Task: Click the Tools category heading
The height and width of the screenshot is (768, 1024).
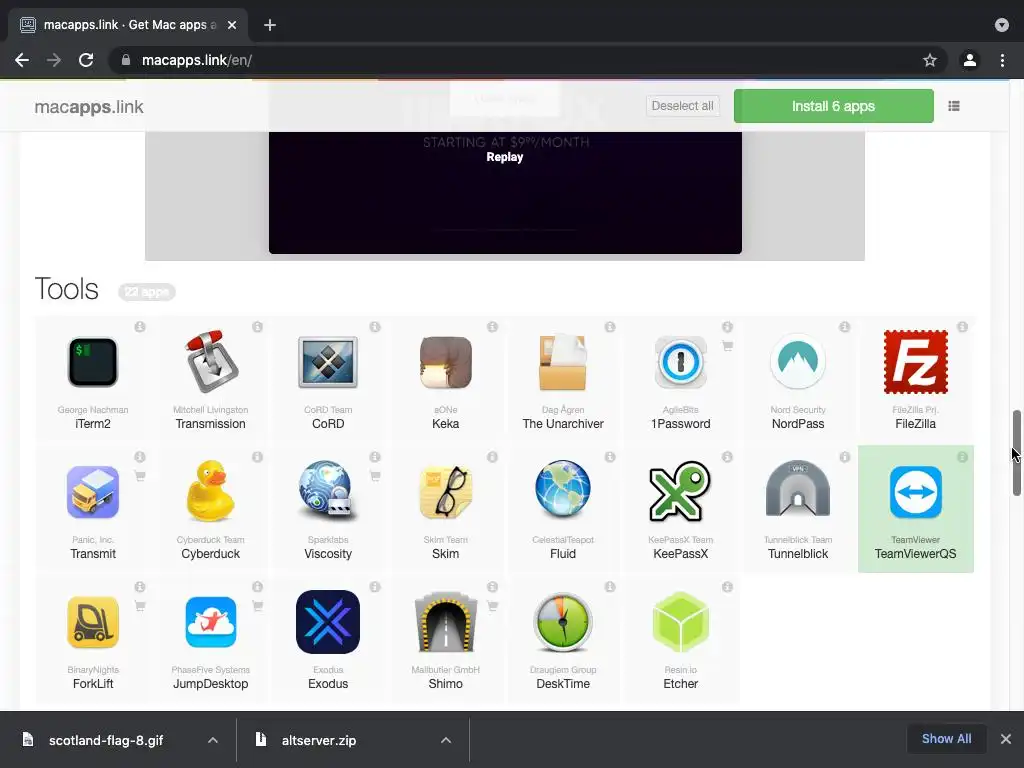Action: (x=67, y=289)
